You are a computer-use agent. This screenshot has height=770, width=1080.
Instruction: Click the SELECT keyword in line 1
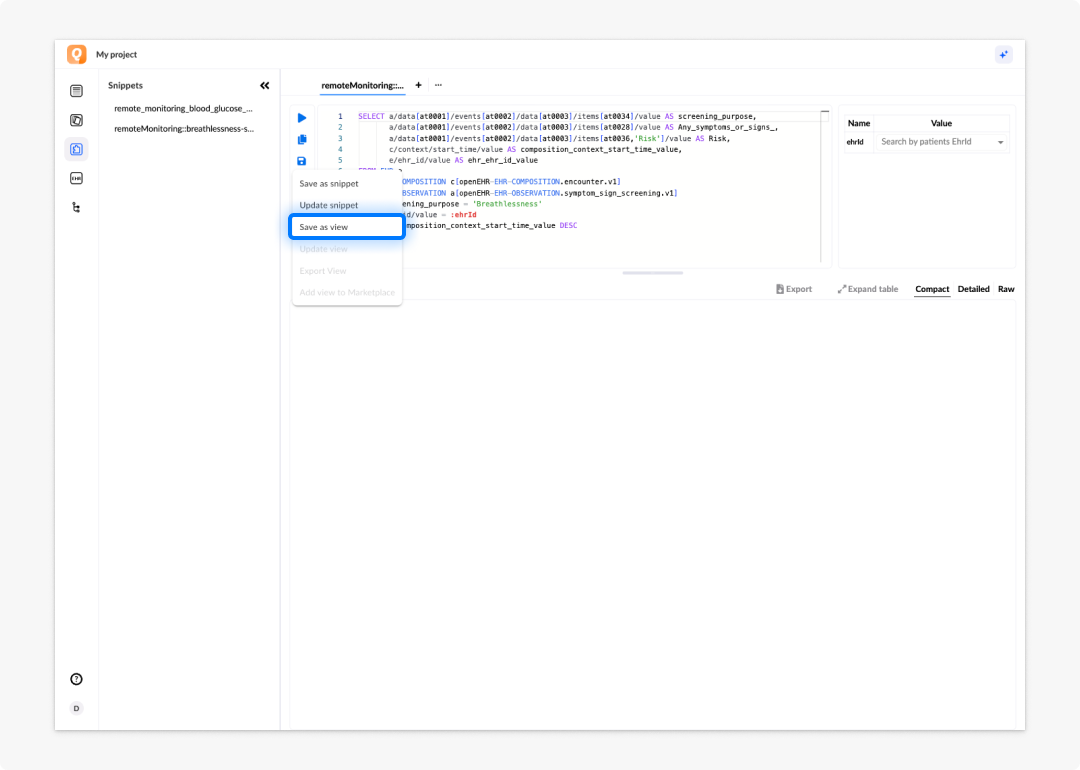[371, 116]
